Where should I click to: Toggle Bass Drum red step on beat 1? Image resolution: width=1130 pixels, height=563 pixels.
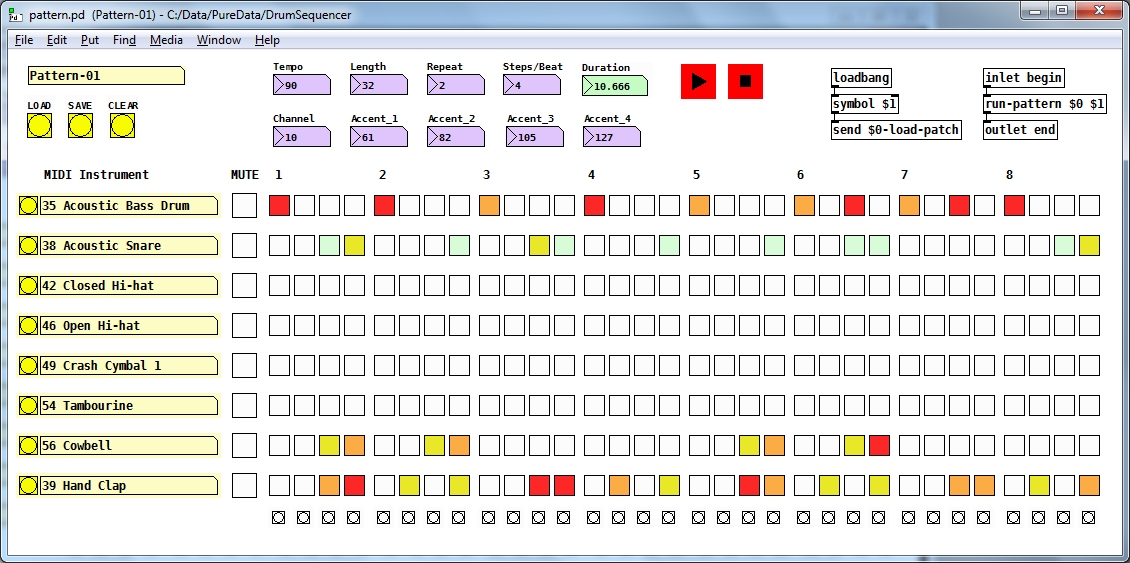(x=280, y=205)
